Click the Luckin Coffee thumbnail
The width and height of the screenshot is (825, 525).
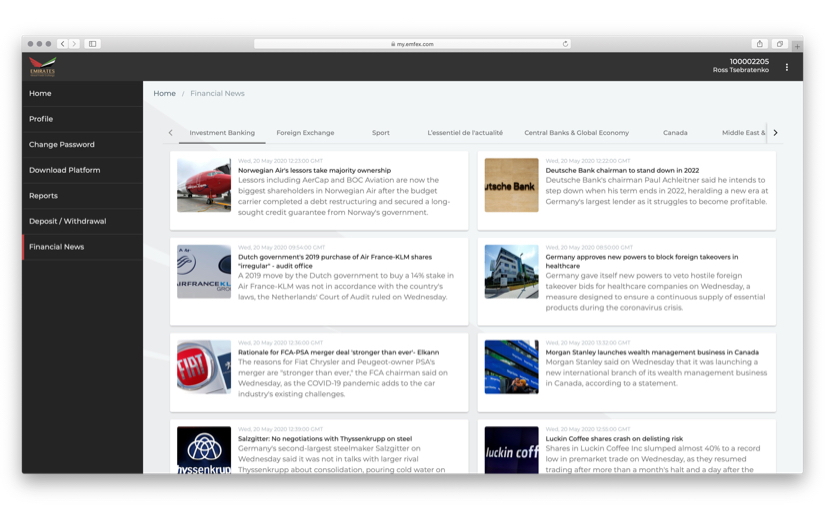pos(511,450)
